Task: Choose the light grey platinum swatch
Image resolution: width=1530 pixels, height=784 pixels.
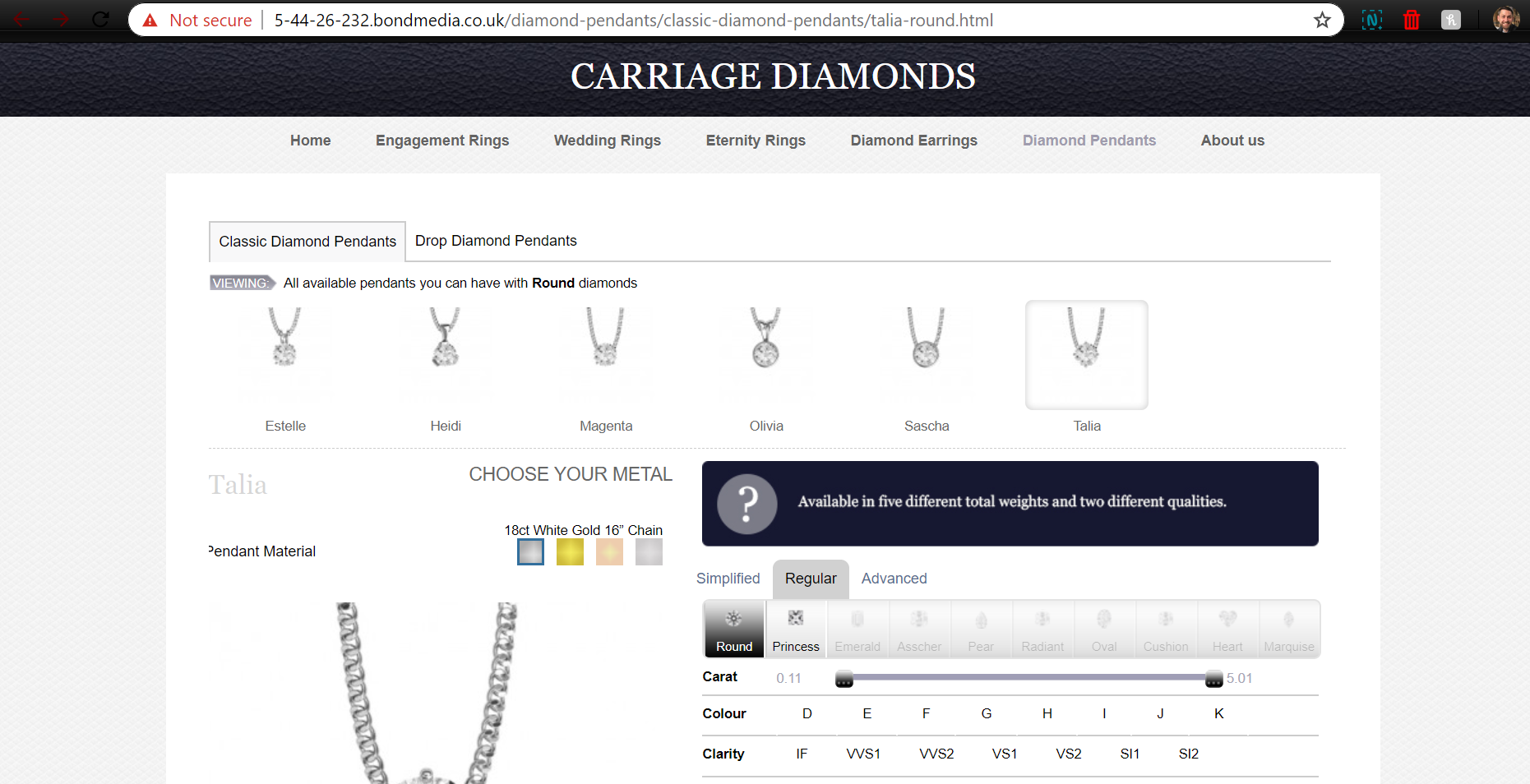Action: [x=649, y=551]
